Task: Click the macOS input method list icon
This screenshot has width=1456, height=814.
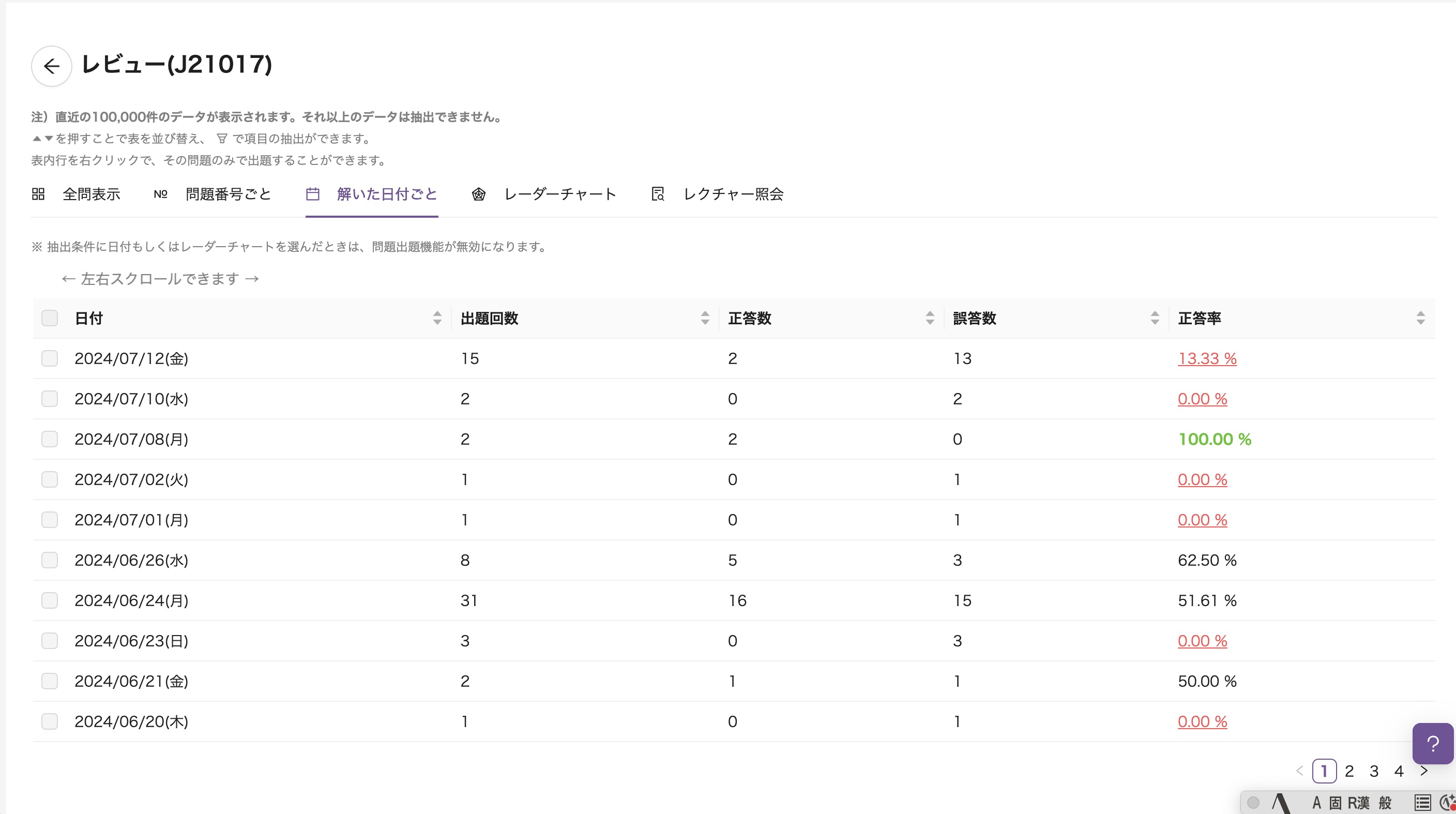Action: [x=1422, y=802]
